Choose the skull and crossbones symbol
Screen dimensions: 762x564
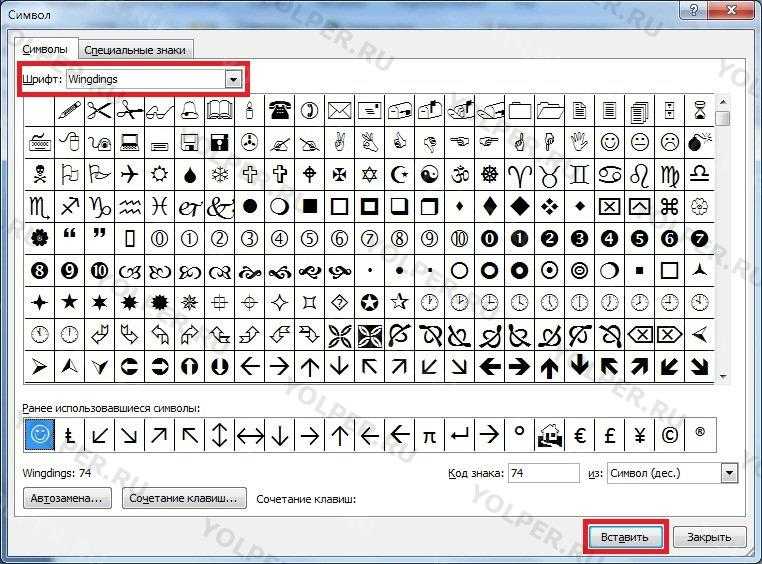pyautogui.click(x=39, y=174)
